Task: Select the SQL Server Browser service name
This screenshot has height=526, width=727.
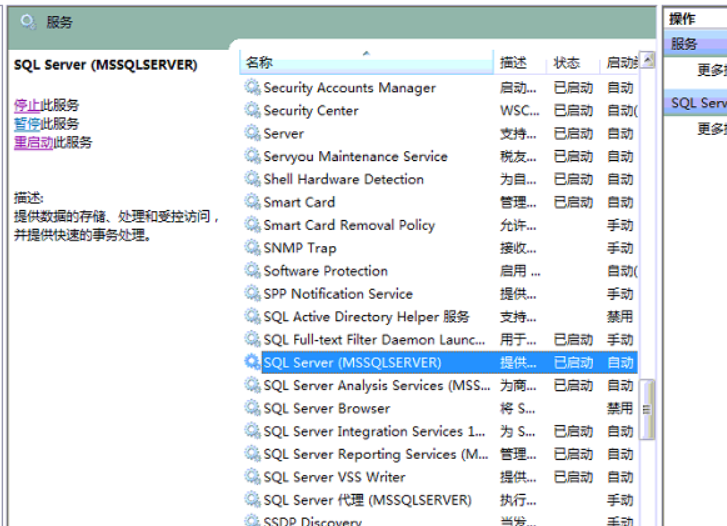Action: 326,408
